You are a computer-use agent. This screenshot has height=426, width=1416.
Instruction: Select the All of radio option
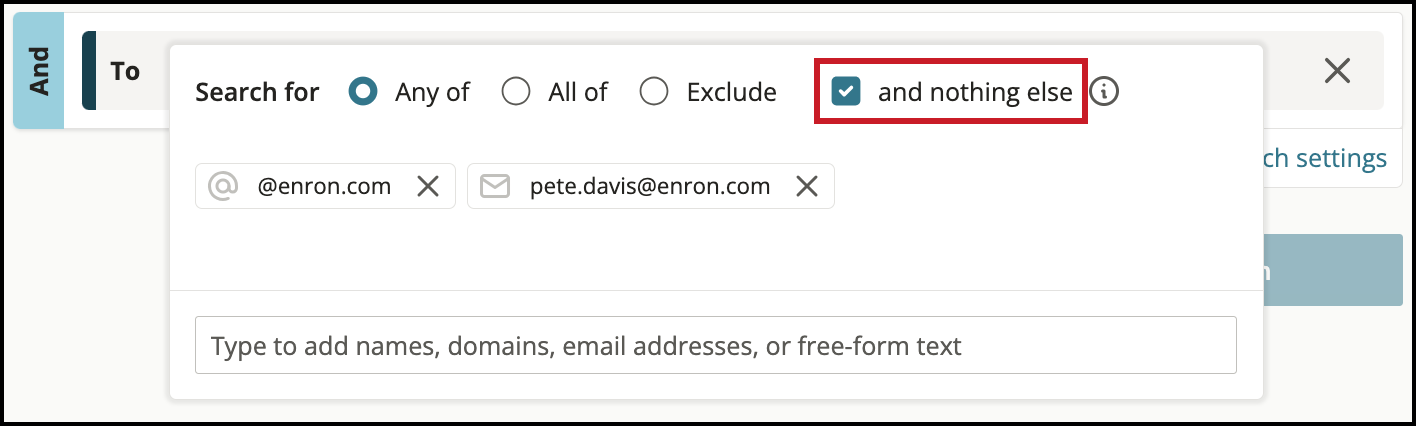[x=516, y=92]
